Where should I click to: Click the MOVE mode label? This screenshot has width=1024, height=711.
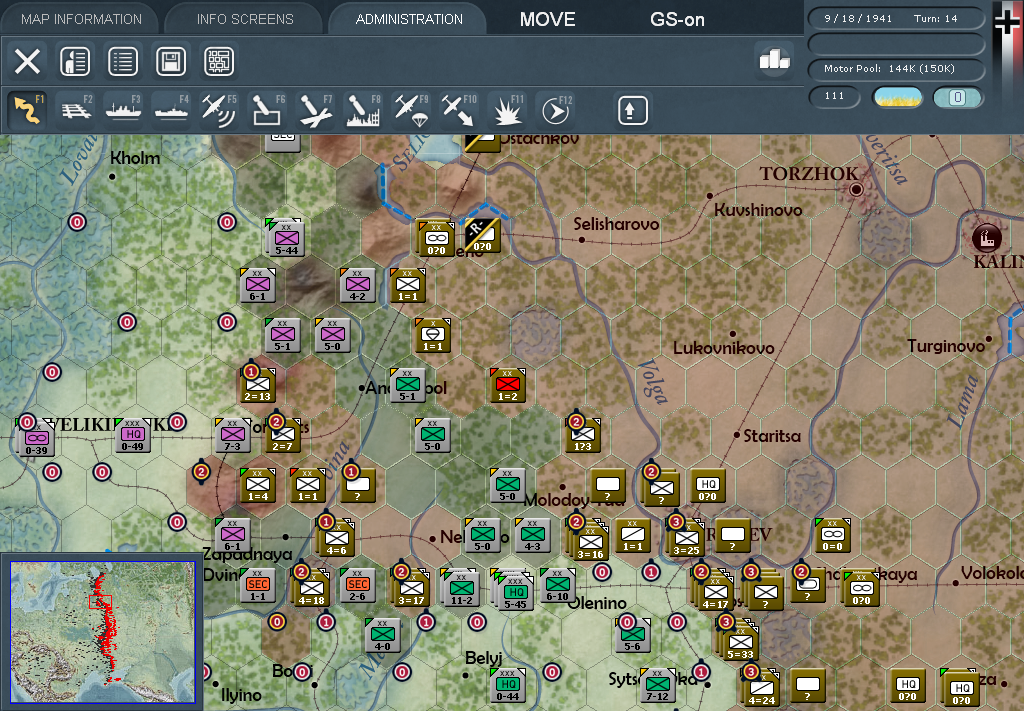point(547,20)
